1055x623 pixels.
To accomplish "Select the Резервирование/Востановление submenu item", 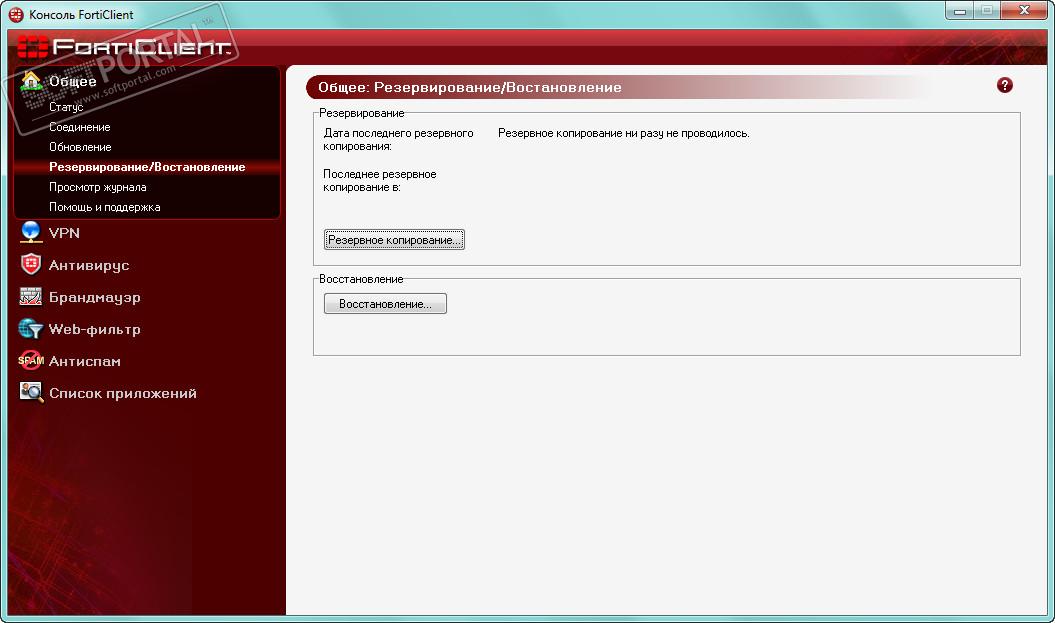I will [147, 167].
